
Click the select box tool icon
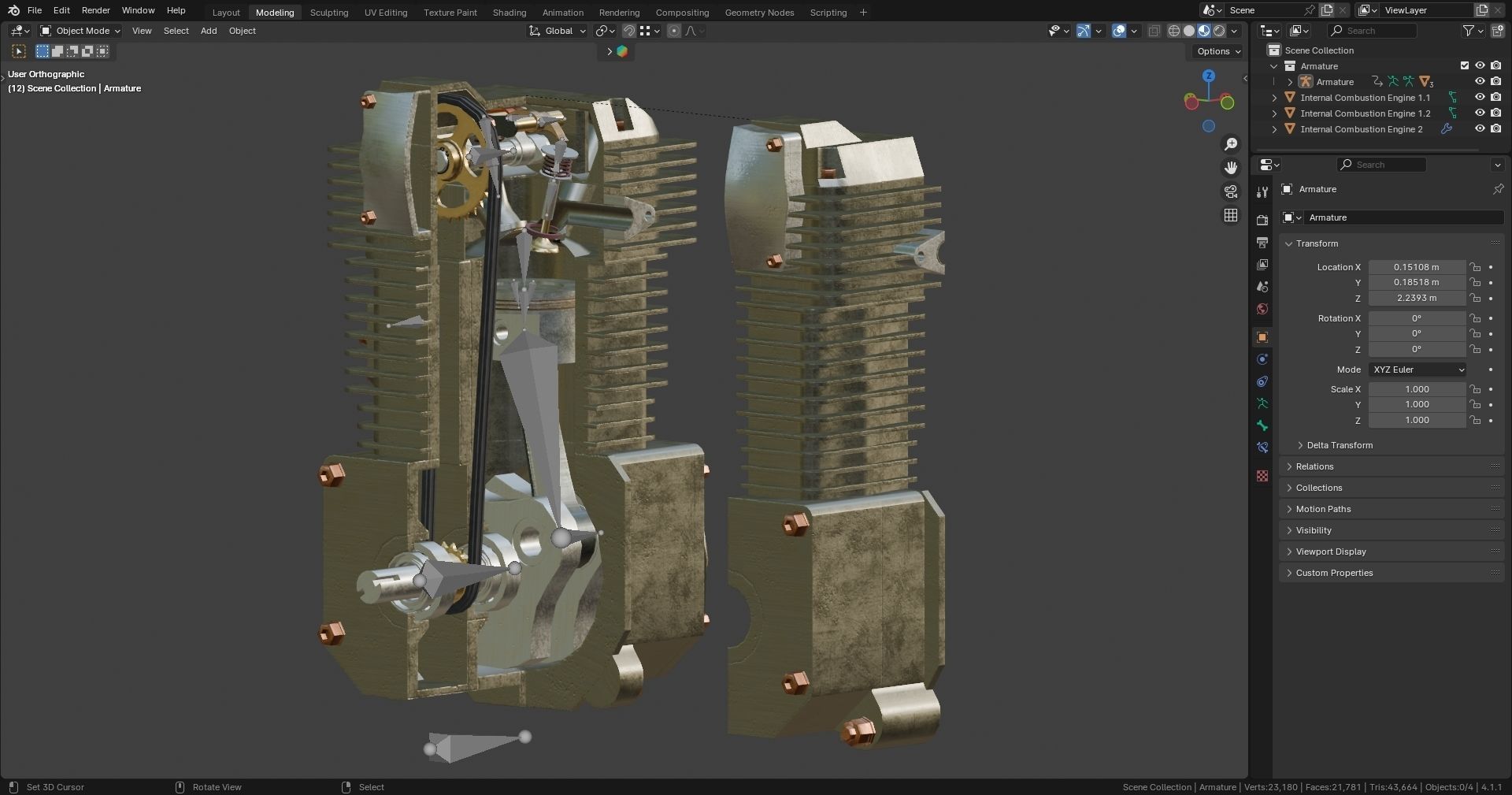[18, 51]
